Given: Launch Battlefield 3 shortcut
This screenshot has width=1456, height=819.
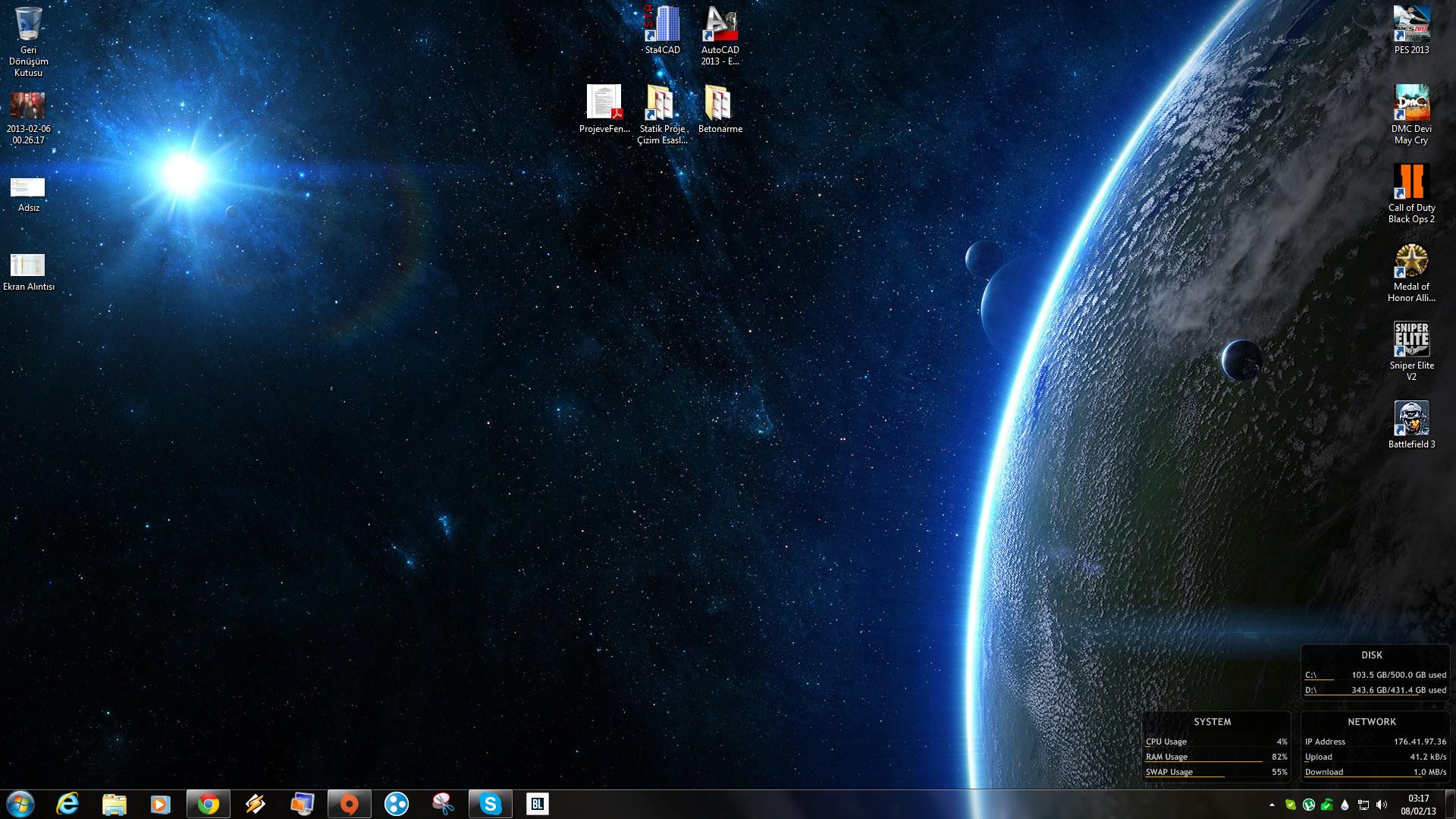Looking at the screenshot, I should pos(1411,425).
